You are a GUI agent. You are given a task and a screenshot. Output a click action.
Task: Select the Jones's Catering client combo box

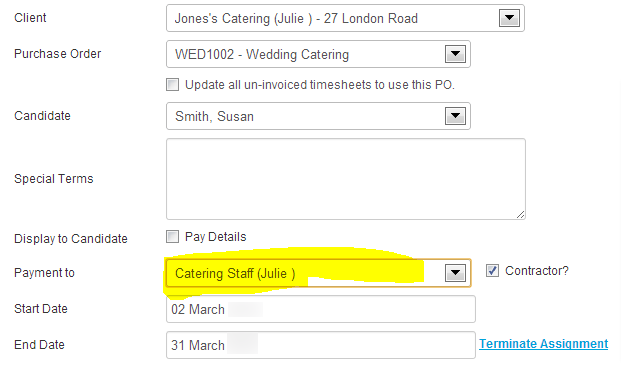[345, 18]
